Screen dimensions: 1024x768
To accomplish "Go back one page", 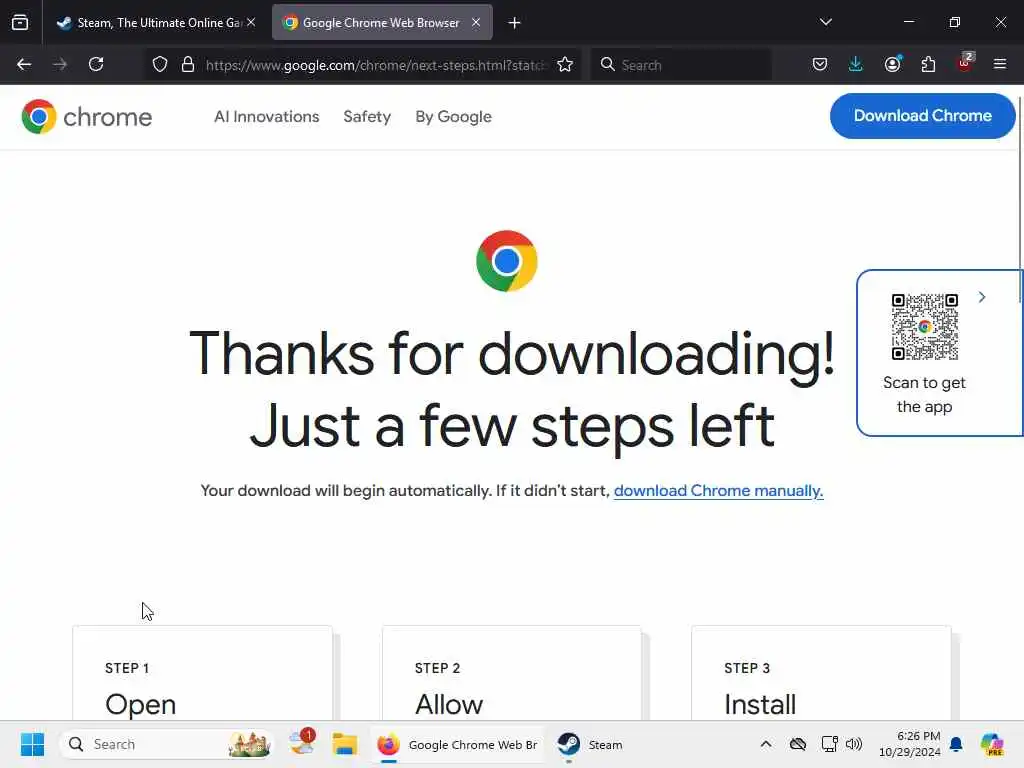I will (x=24, y=64).
